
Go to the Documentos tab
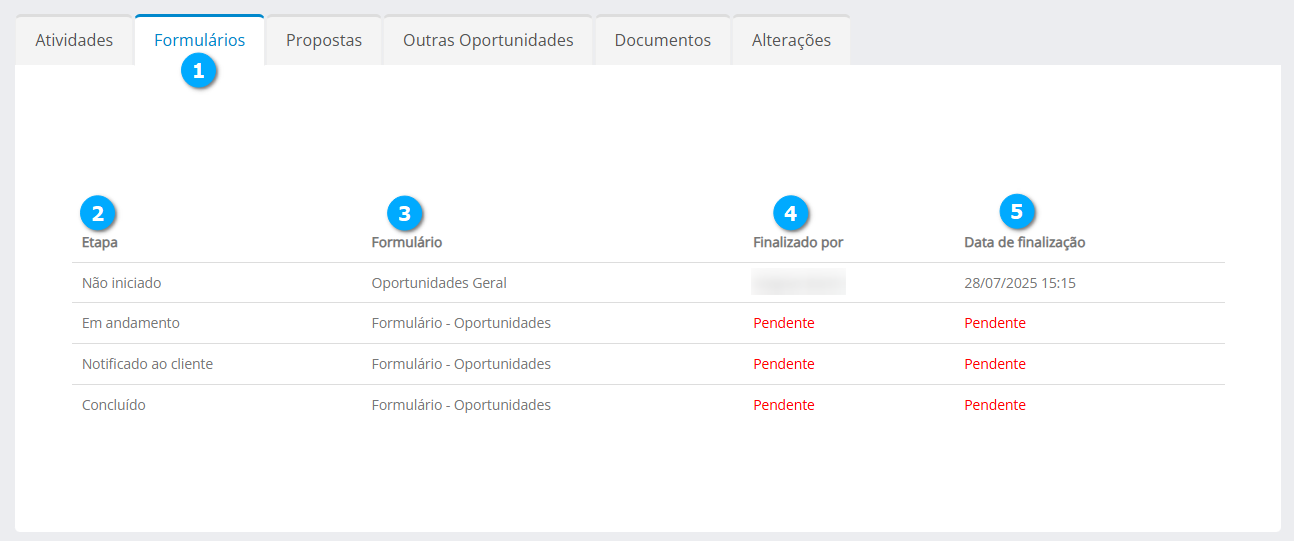[662, 41]
